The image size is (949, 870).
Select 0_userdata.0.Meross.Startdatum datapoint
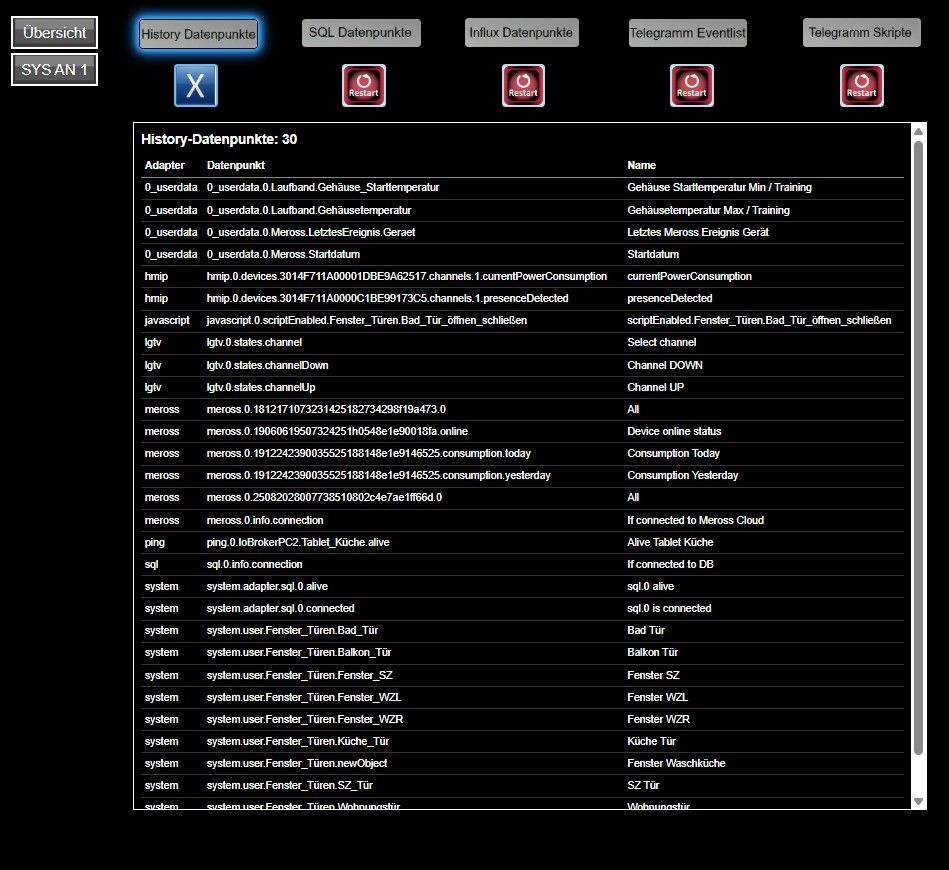click(283, 254)
